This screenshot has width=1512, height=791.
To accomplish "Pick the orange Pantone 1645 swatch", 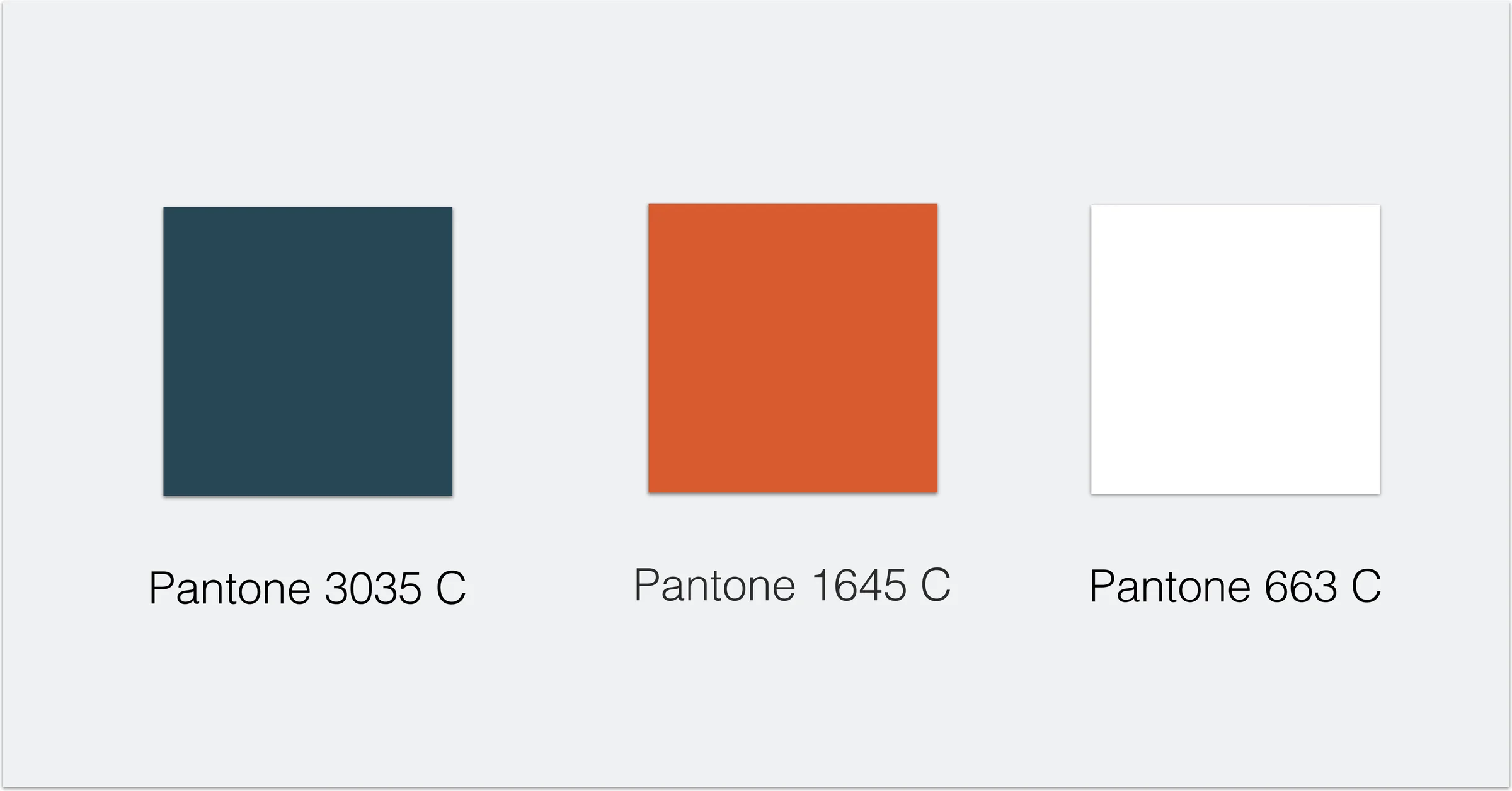I will (793, 348).
